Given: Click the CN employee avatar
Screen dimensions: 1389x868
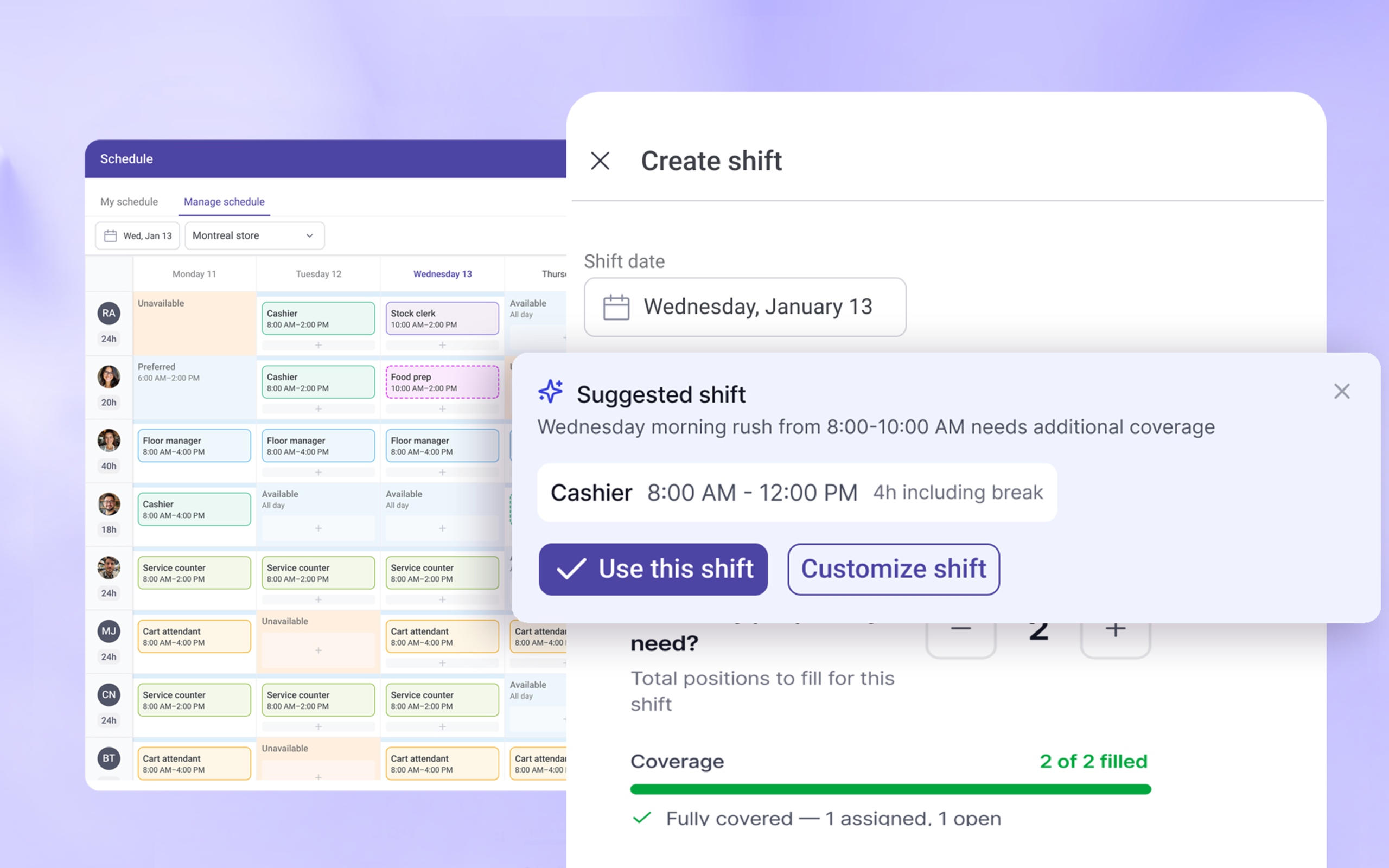Looking at the screenshot, I should point(109,694).
